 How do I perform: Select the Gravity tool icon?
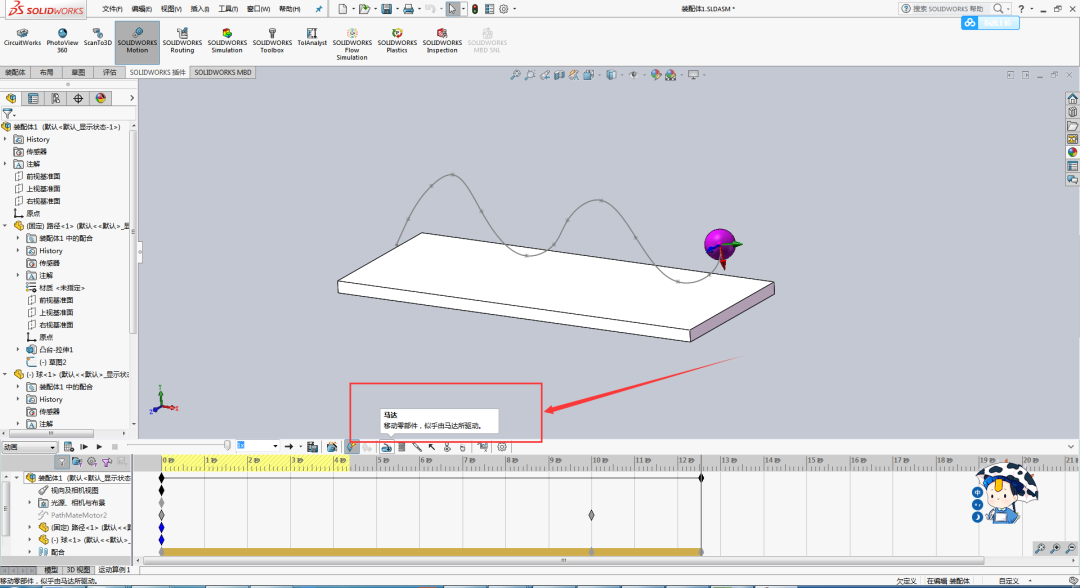point(463,446)
